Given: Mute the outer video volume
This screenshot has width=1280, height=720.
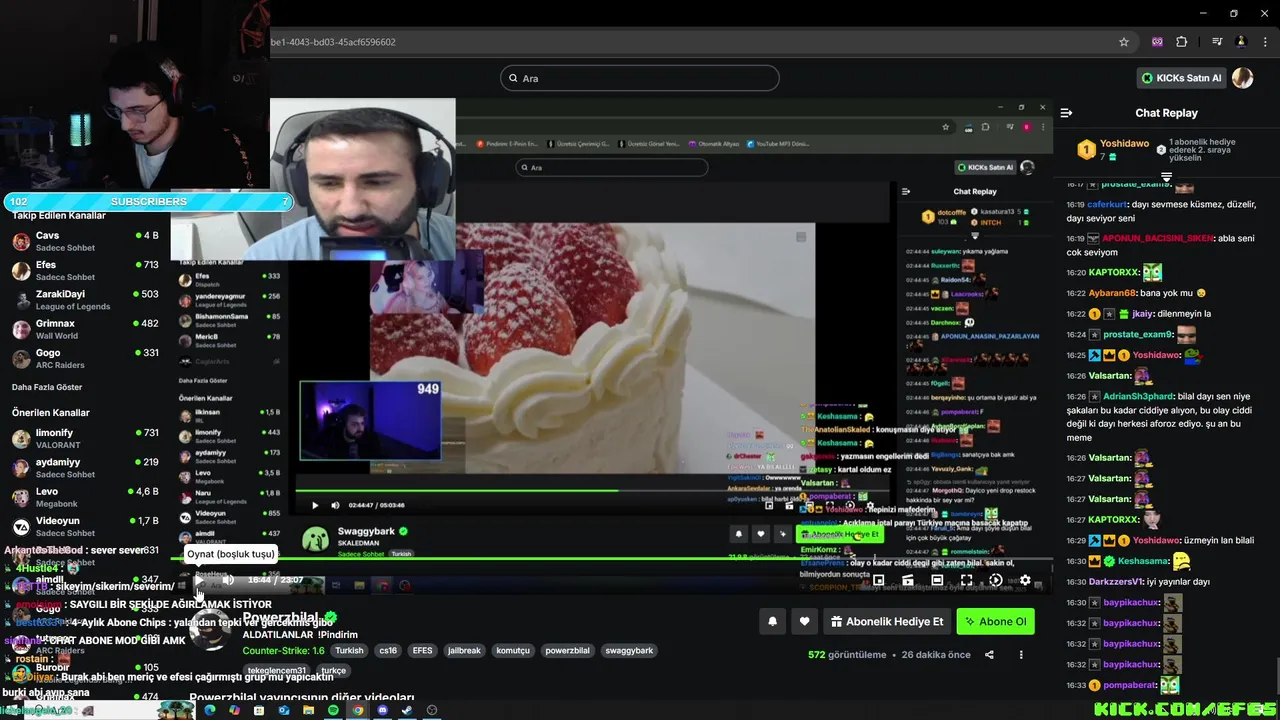Looking at the screenshot, I should (x=228, y=580).
